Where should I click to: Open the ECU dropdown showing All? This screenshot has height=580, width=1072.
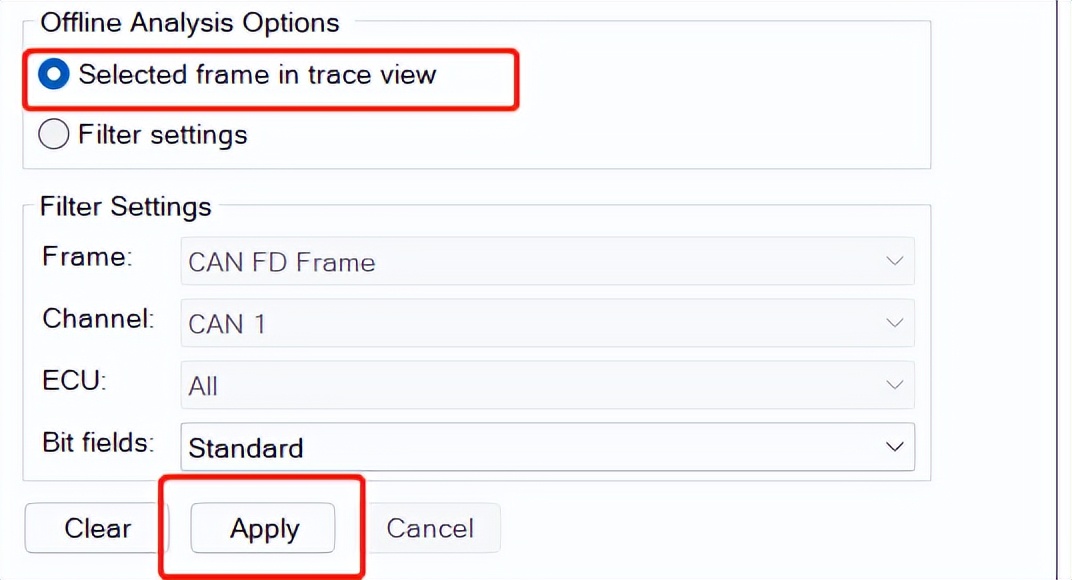coord(530,386)
